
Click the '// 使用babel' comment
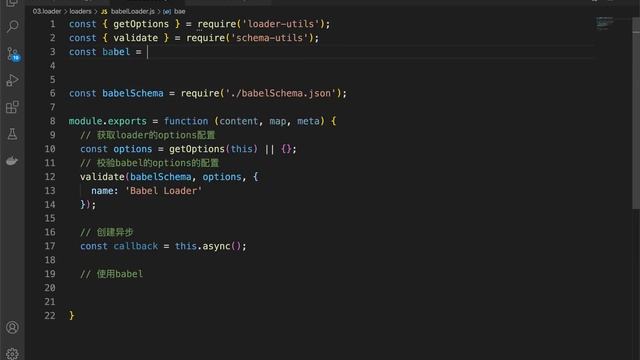coord(111,274)
